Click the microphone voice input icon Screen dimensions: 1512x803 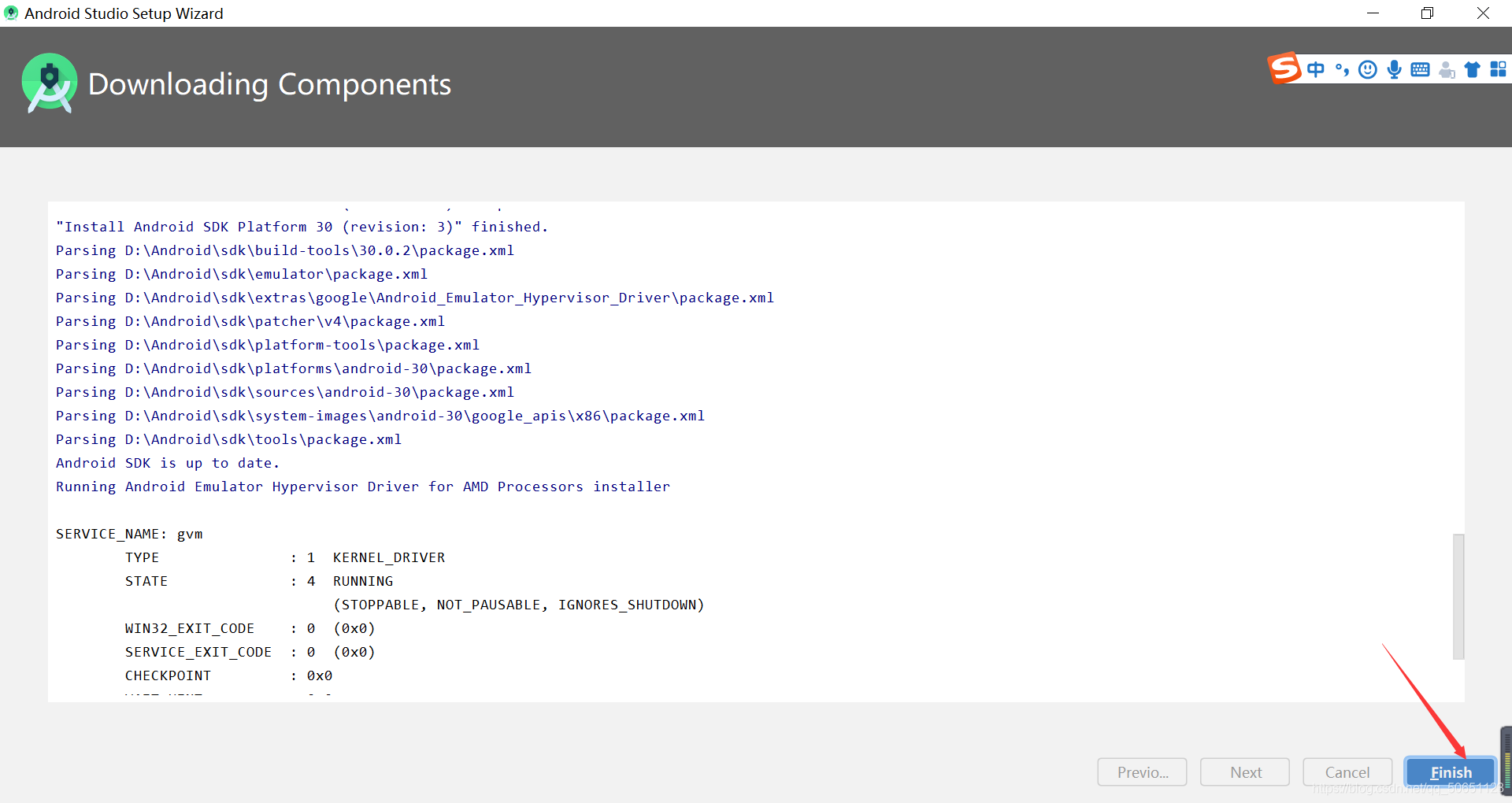click(1395, 69)
